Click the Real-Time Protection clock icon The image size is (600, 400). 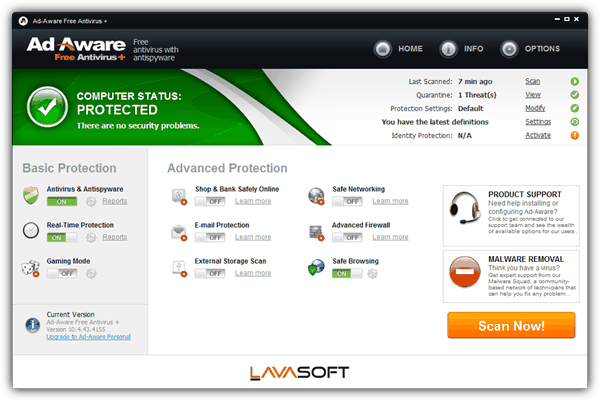[x=31, y=230]
